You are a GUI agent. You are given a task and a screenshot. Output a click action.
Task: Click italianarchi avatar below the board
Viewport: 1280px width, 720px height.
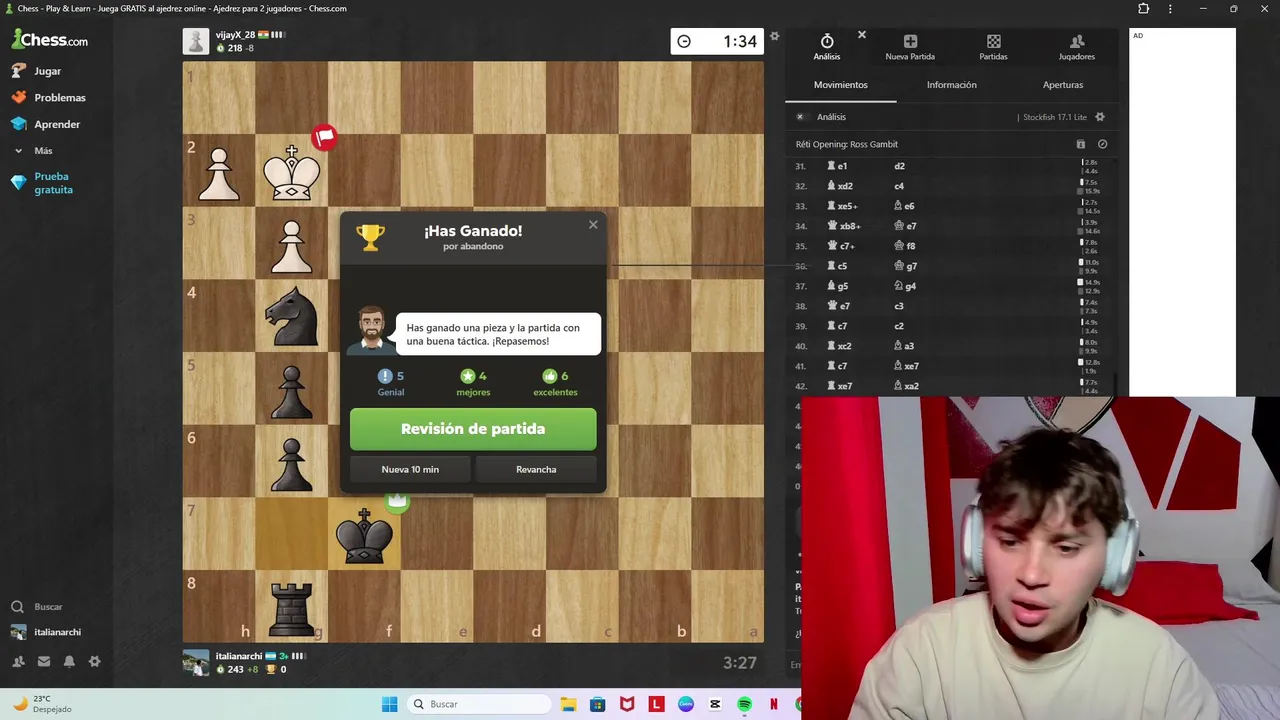196,662
